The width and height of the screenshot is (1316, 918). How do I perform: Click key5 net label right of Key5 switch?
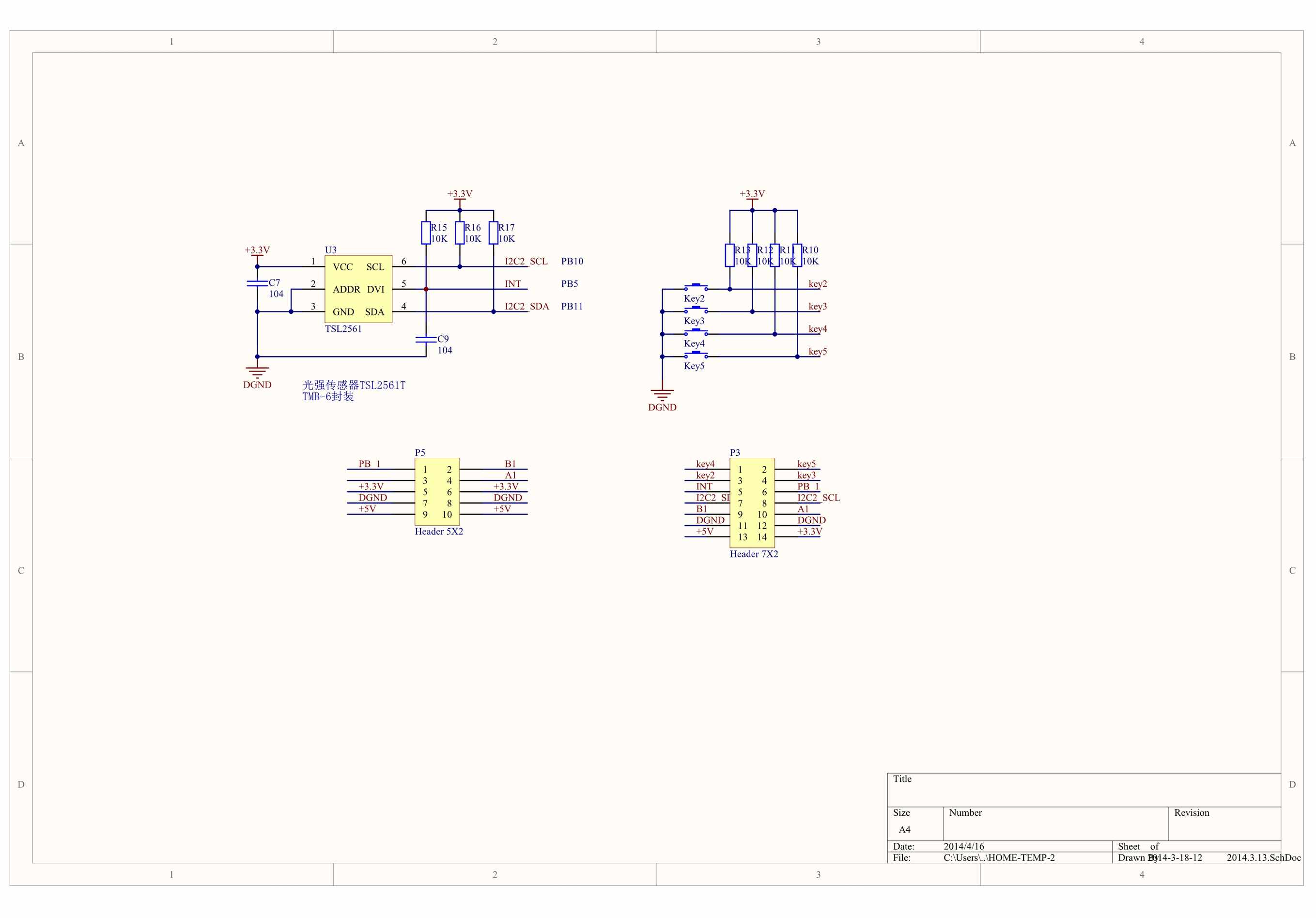point(818,352)
